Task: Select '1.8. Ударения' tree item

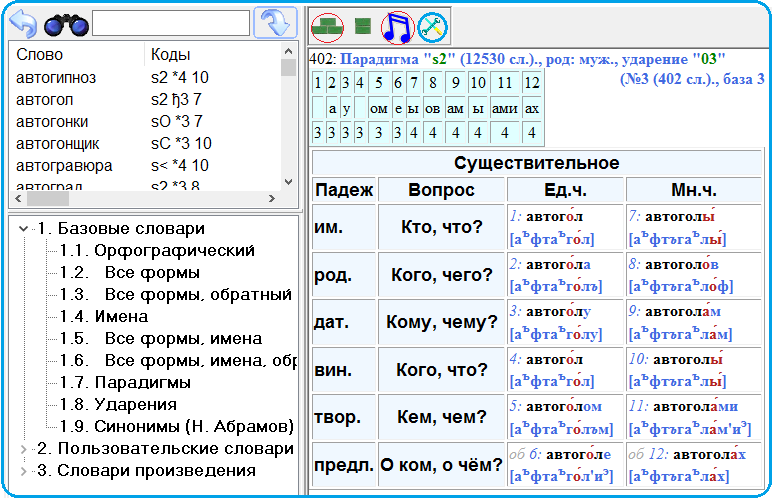Action: point(118,404)
